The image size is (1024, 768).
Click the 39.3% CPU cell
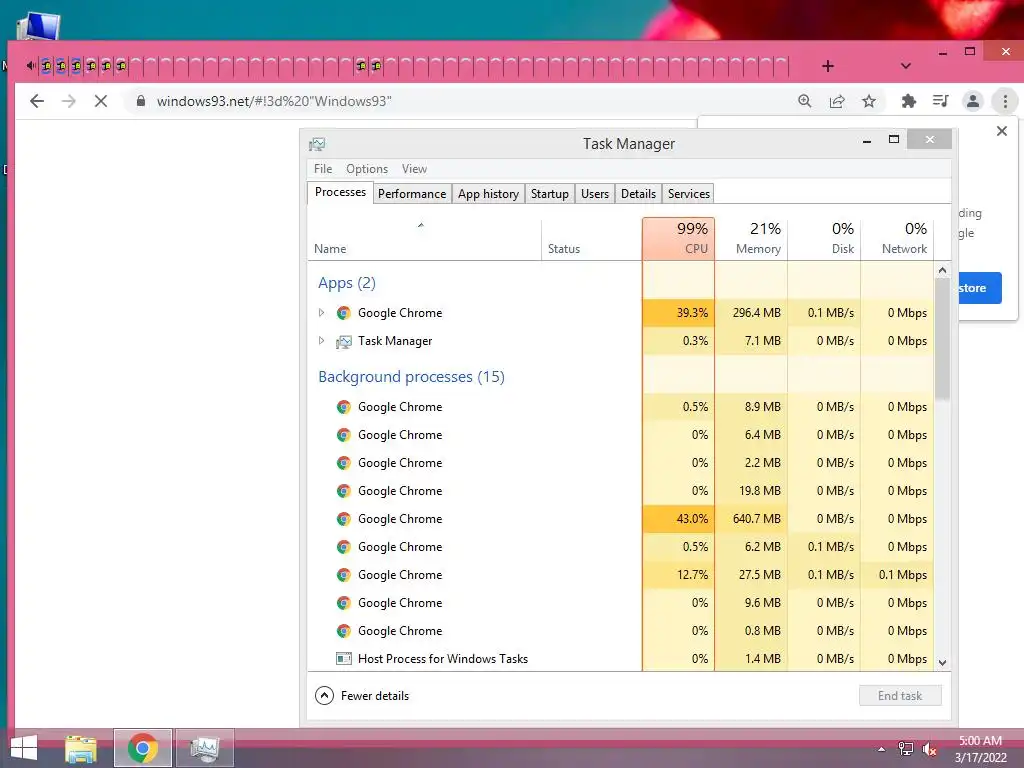[679, 313]
